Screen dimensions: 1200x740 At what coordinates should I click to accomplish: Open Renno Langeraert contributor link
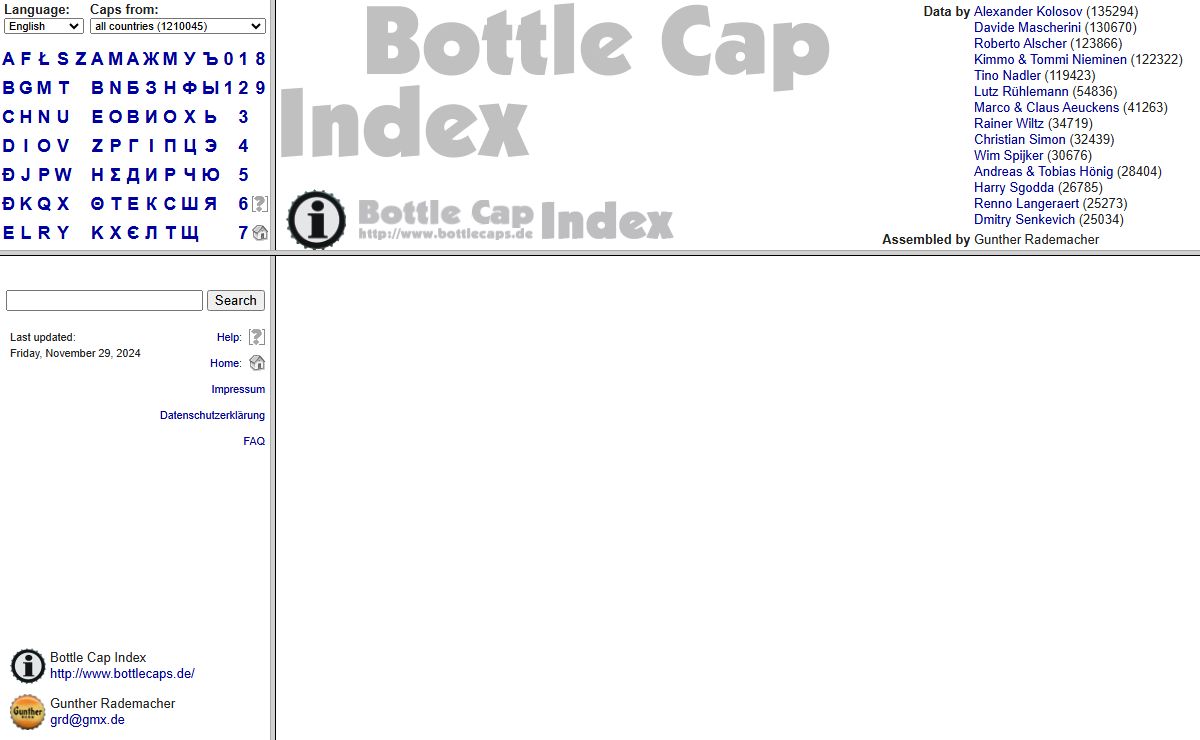click(x=1026, y=204)
